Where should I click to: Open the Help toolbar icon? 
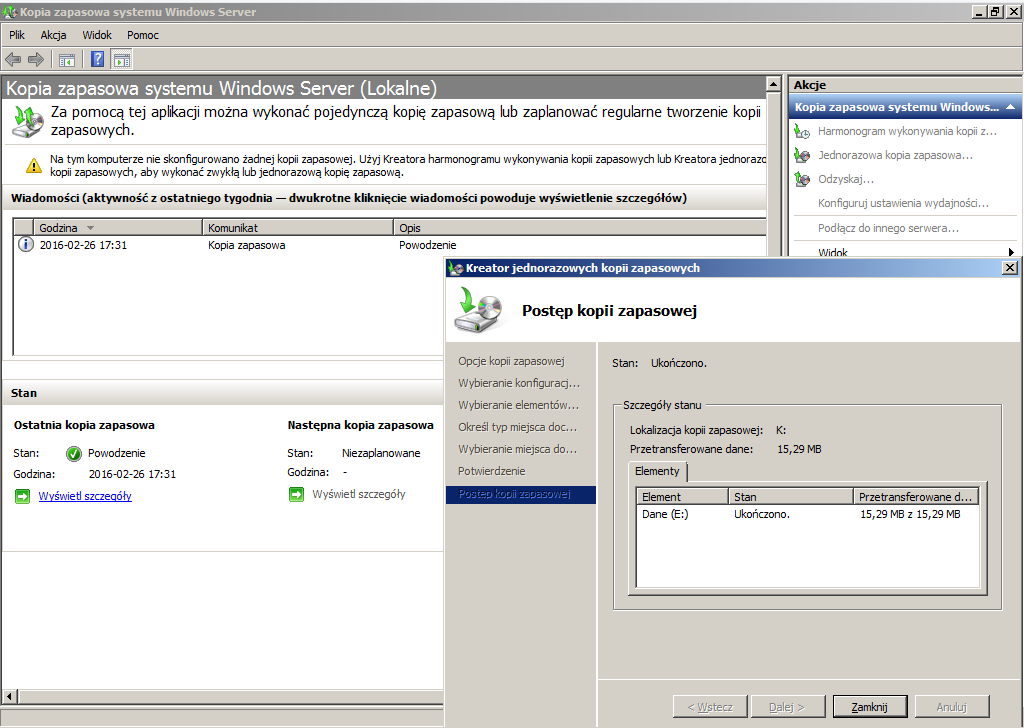point(97,59)
